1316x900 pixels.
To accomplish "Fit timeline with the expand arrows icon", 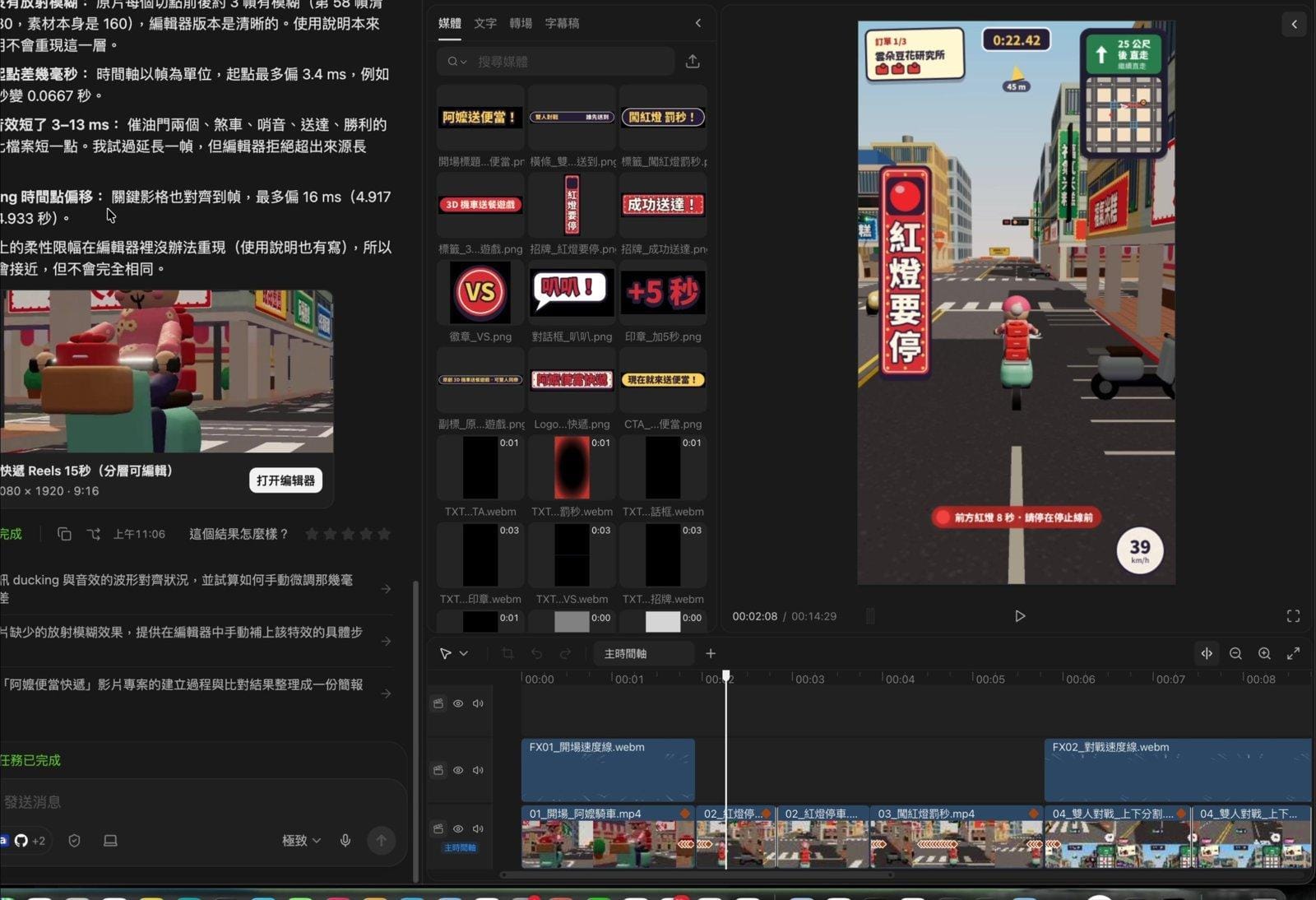I will 1293,653.
